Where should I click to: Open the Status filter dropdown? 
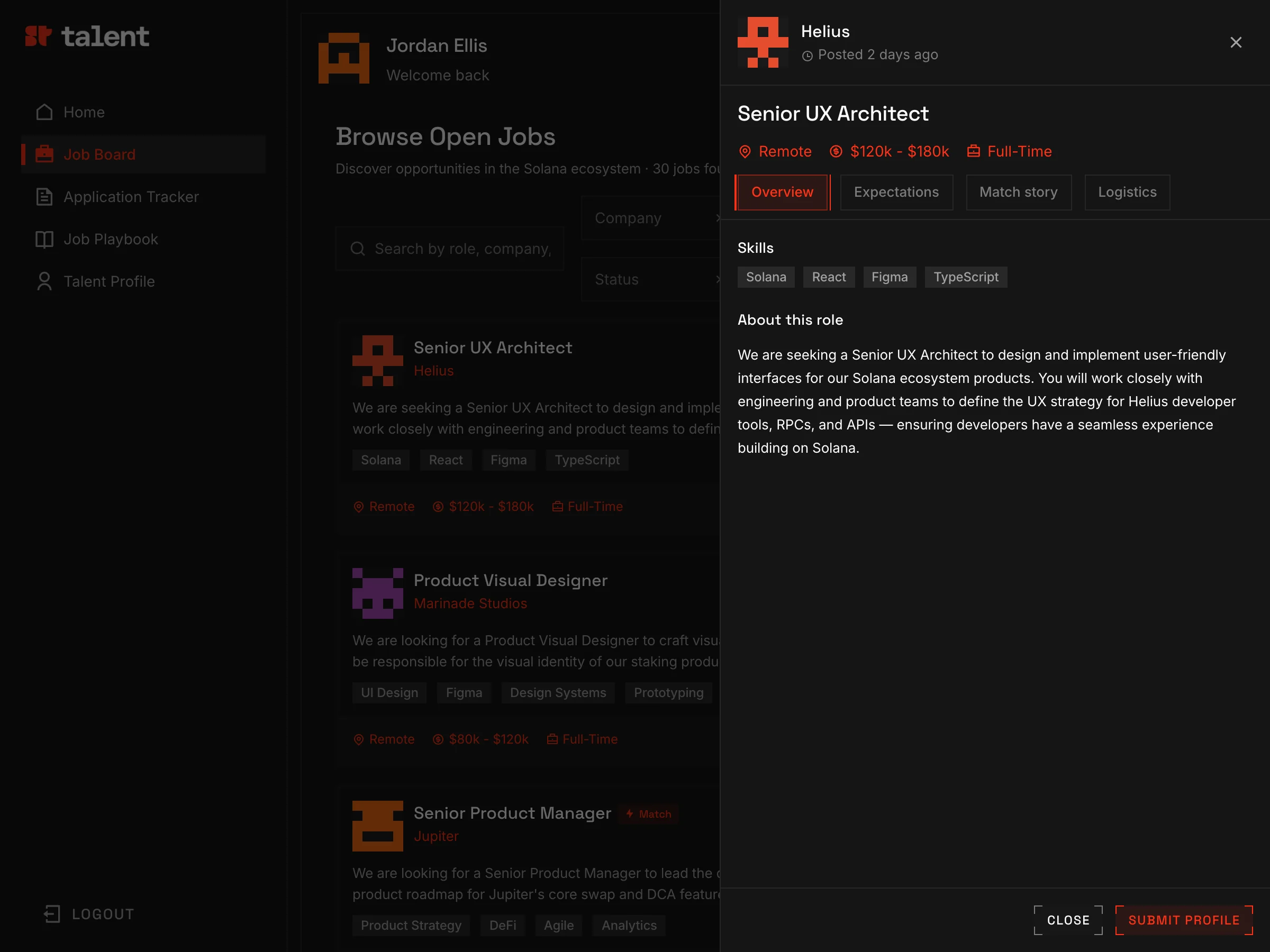click(650, 279)
